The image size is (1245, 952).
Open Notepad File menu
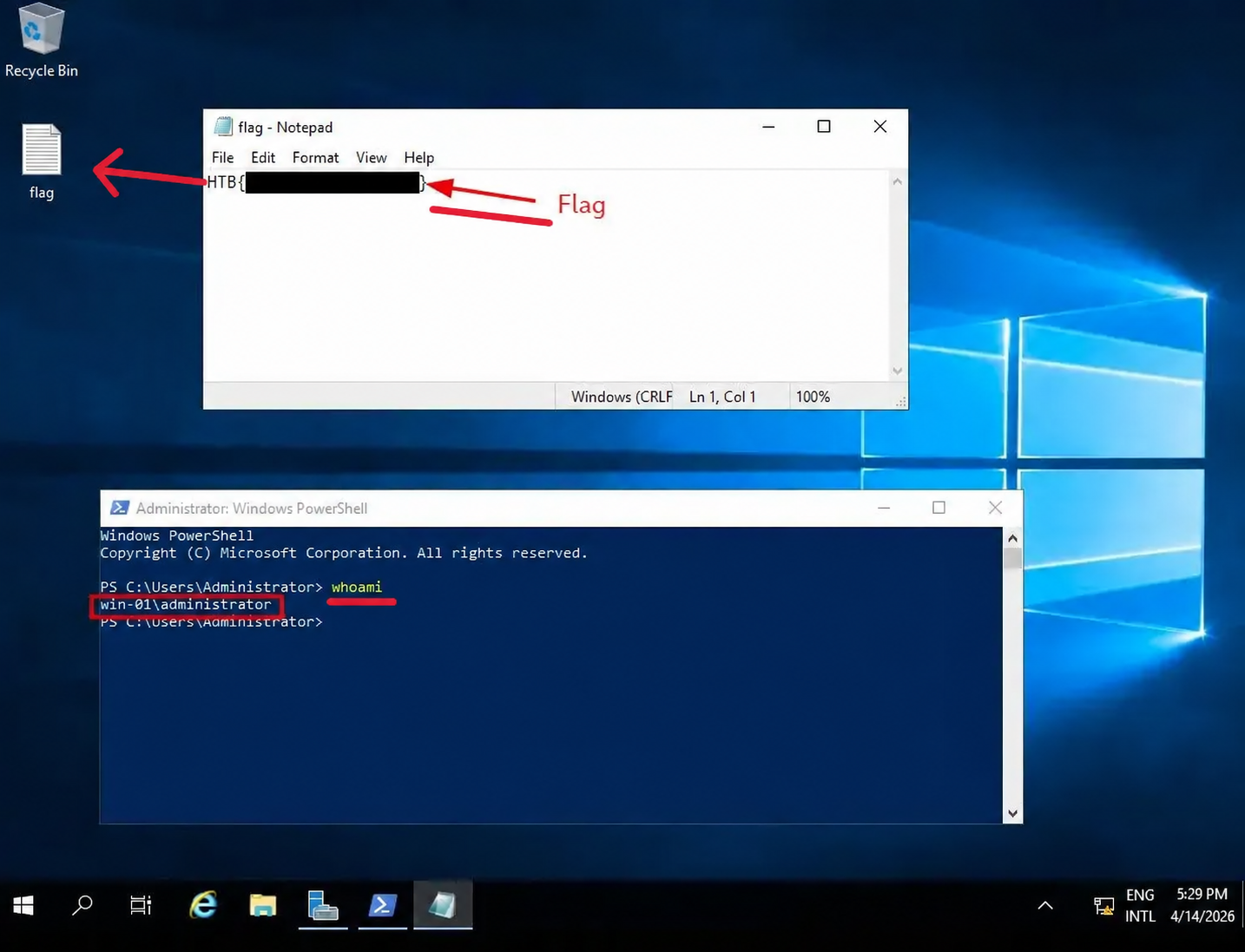click(222, 158)
